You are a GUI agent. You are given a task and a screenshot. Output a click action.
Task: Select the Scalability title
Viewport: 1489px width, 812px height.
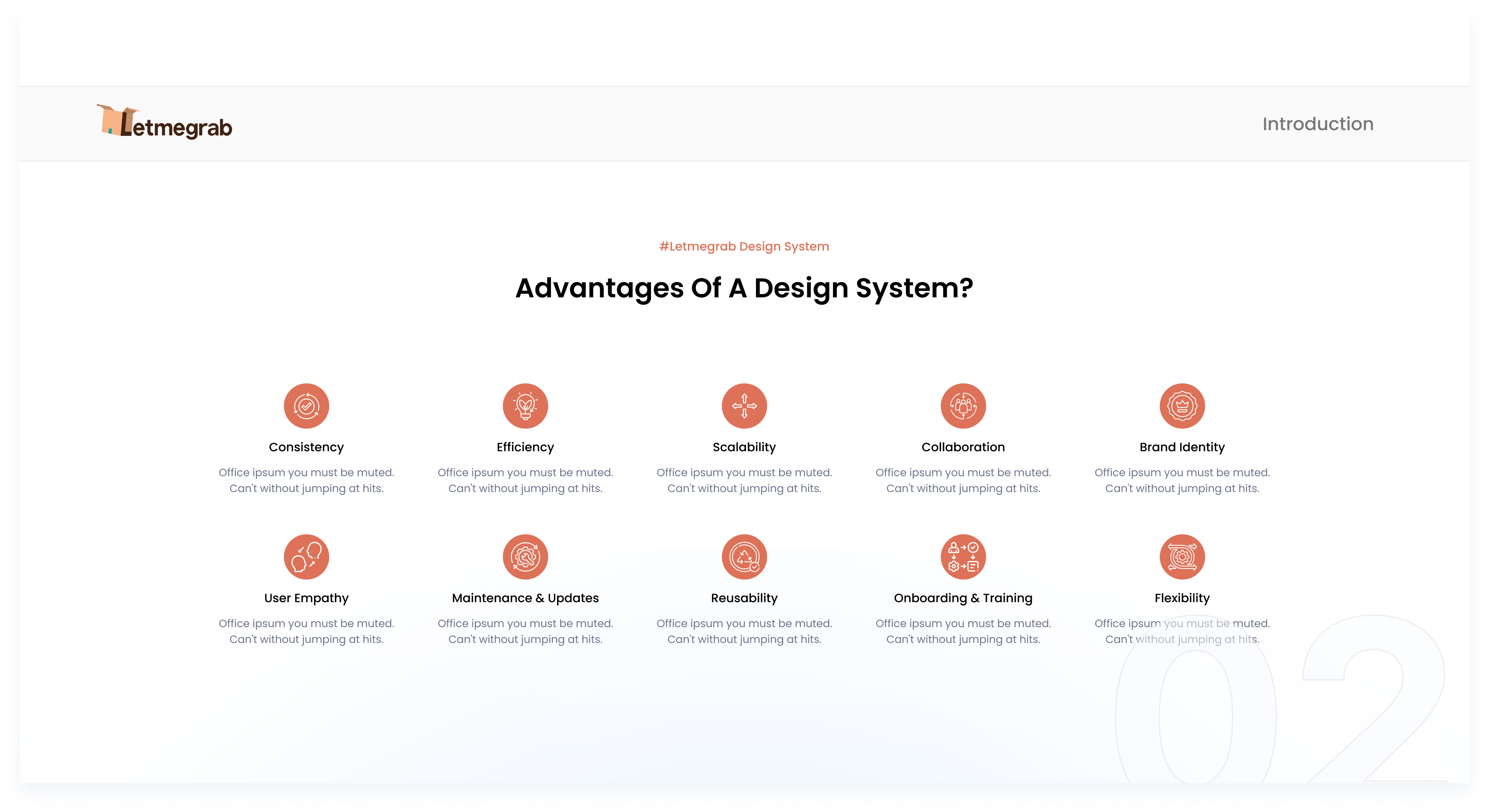tap(744, 447)
